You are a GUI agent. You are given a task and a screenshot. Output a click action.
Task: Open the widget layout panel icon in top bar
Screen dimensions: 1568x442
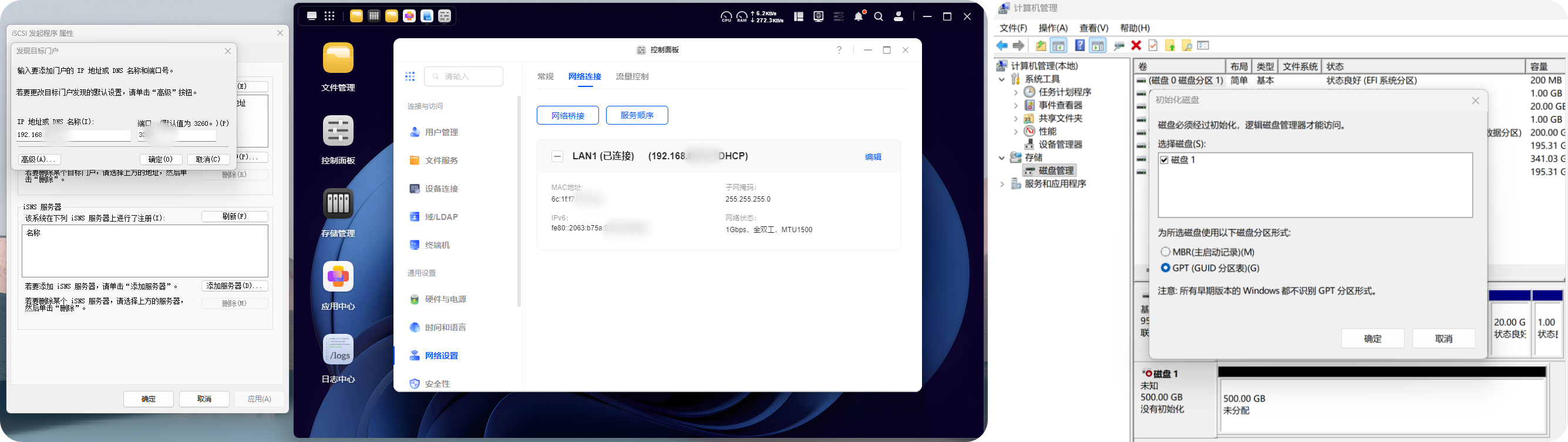[x=799, y=17]
